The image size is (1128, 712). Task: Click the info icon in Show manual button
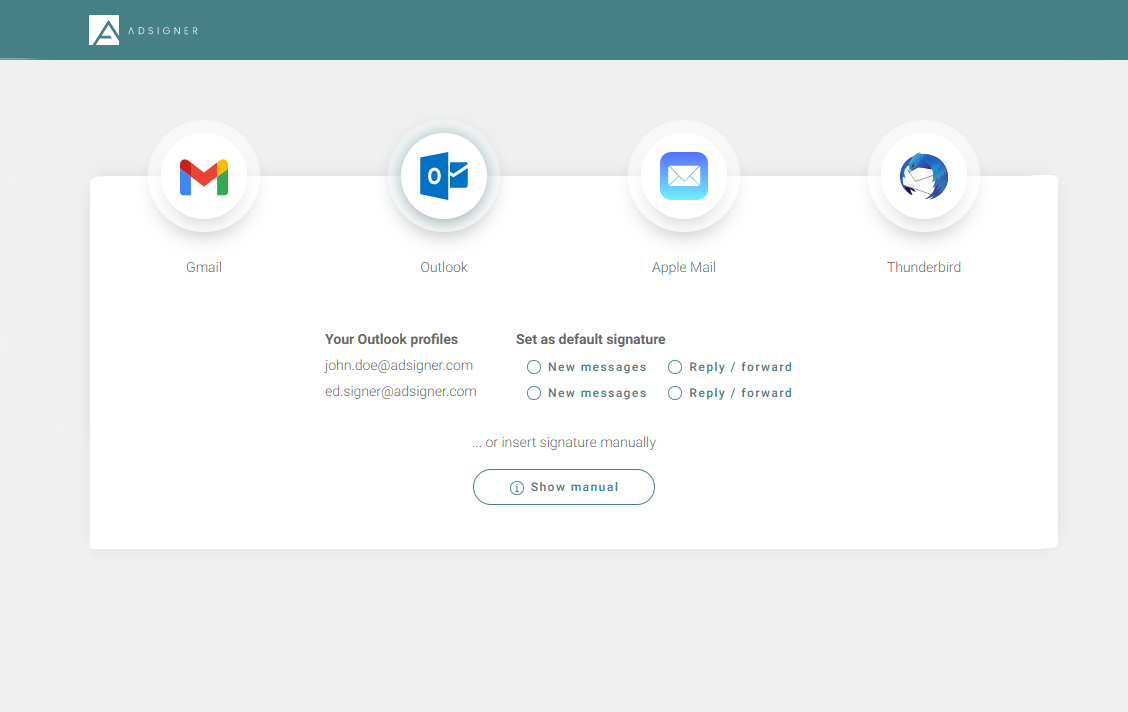[517, 488]
